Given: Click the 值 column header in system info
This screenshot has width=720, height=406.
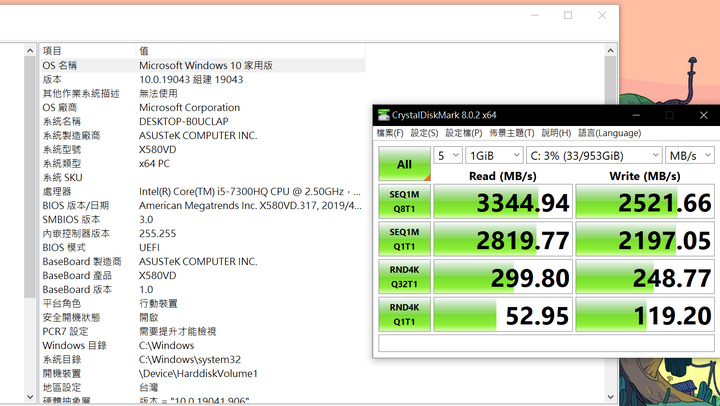Looking at the screenshot, I should tap(251, 51).
